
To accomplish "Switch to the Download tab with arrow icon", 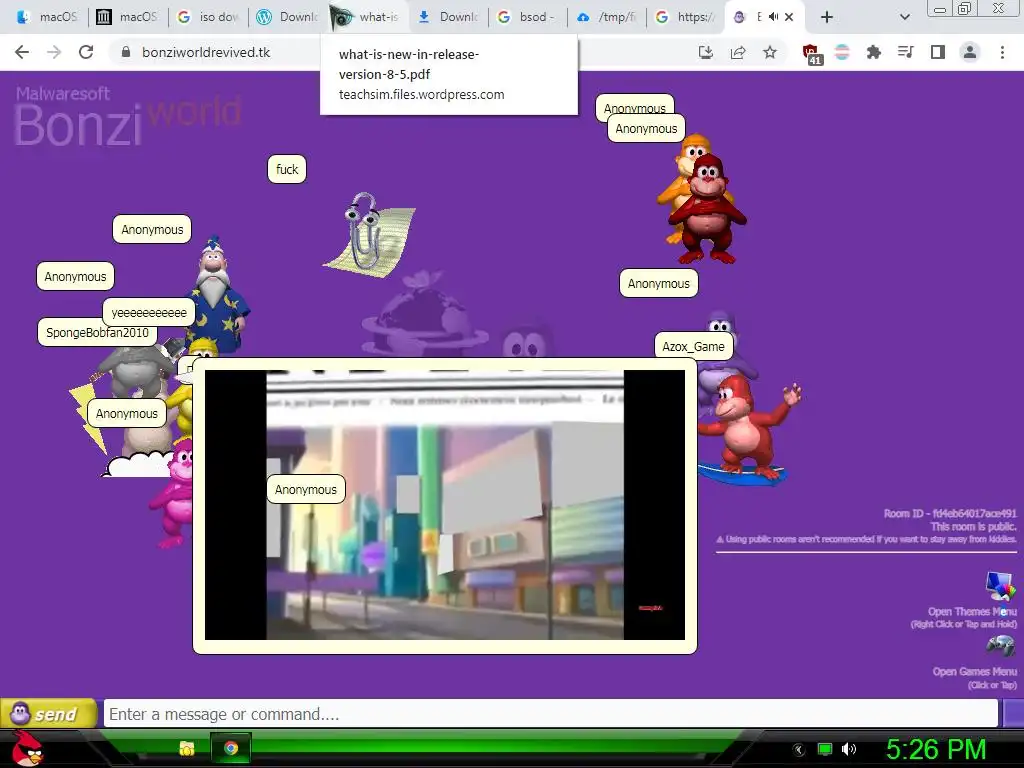I will tap(449, 17).
